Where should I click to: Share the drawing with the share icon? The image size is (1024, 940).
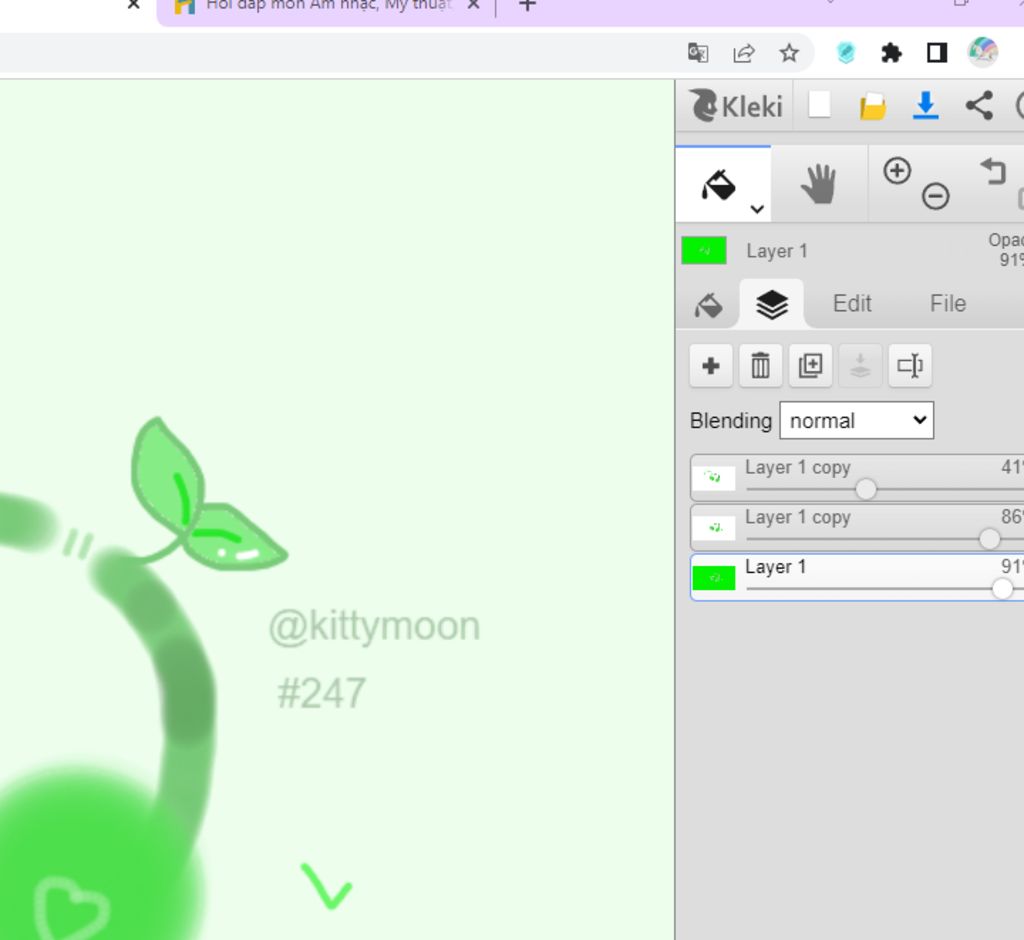(979, 105)
